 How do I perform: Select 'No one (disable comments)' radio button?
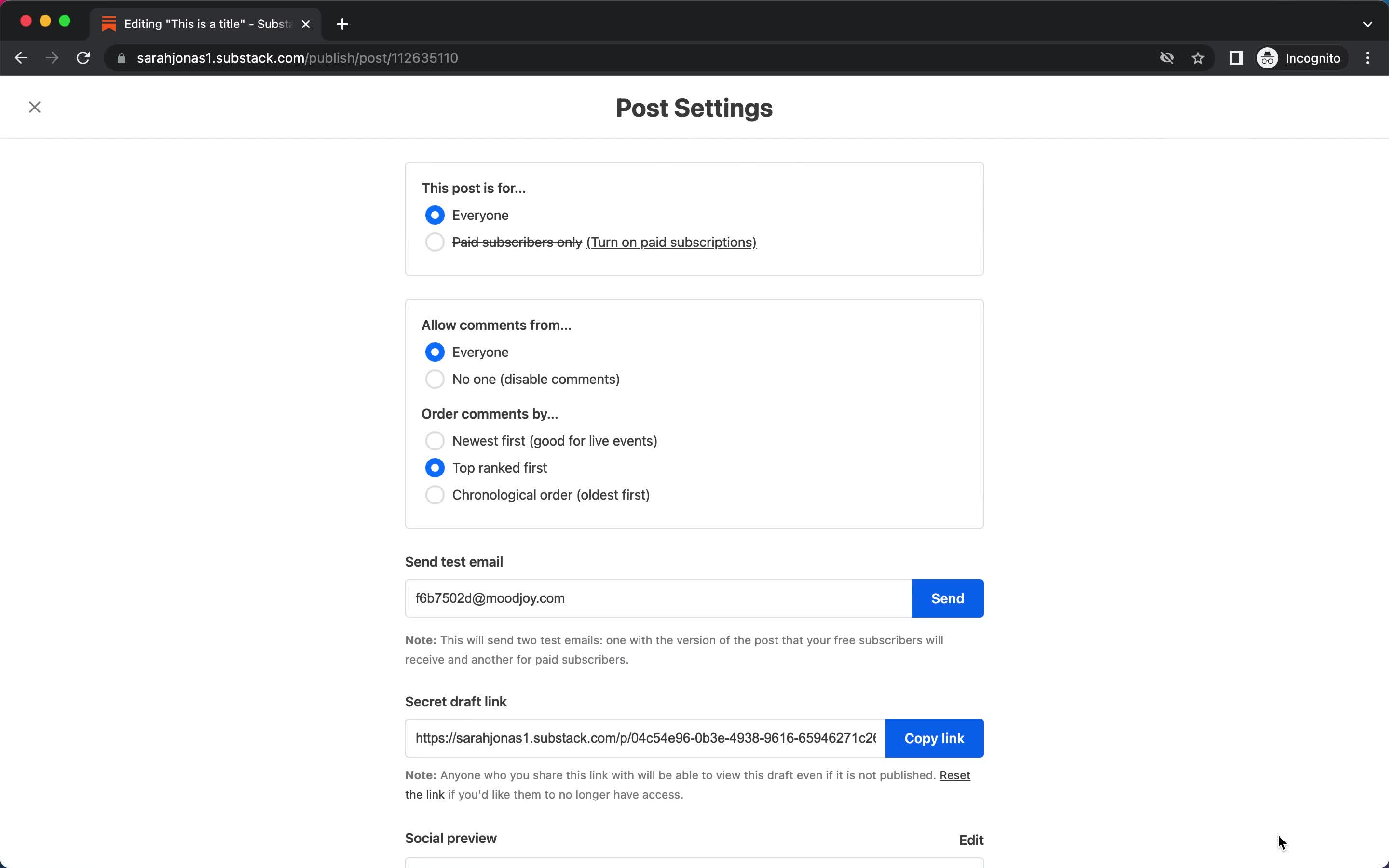pos(434,379)
